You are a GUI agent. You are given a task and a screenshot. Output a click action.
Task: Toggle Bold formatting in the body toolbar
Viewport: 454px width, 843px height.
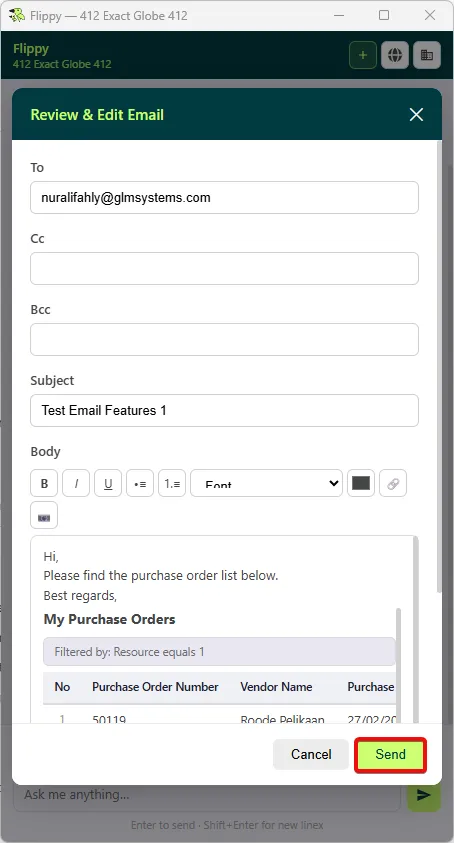pos(44,483)
